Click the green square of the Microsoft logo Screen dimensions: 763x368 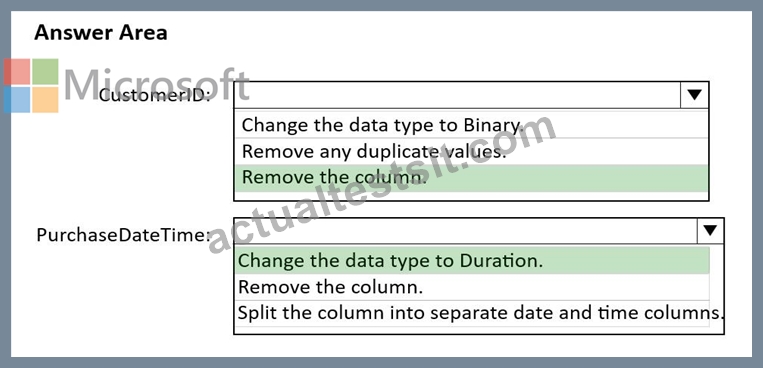(45, 72)
